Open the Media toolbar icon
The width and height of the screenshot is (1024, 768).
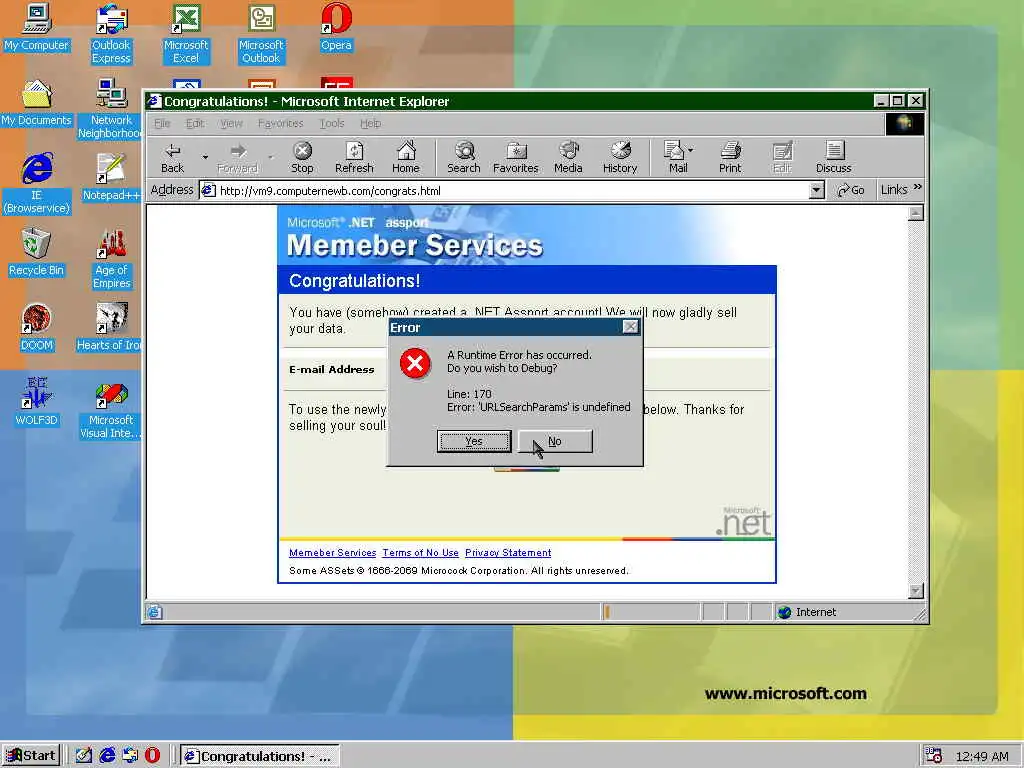point(568,157)
